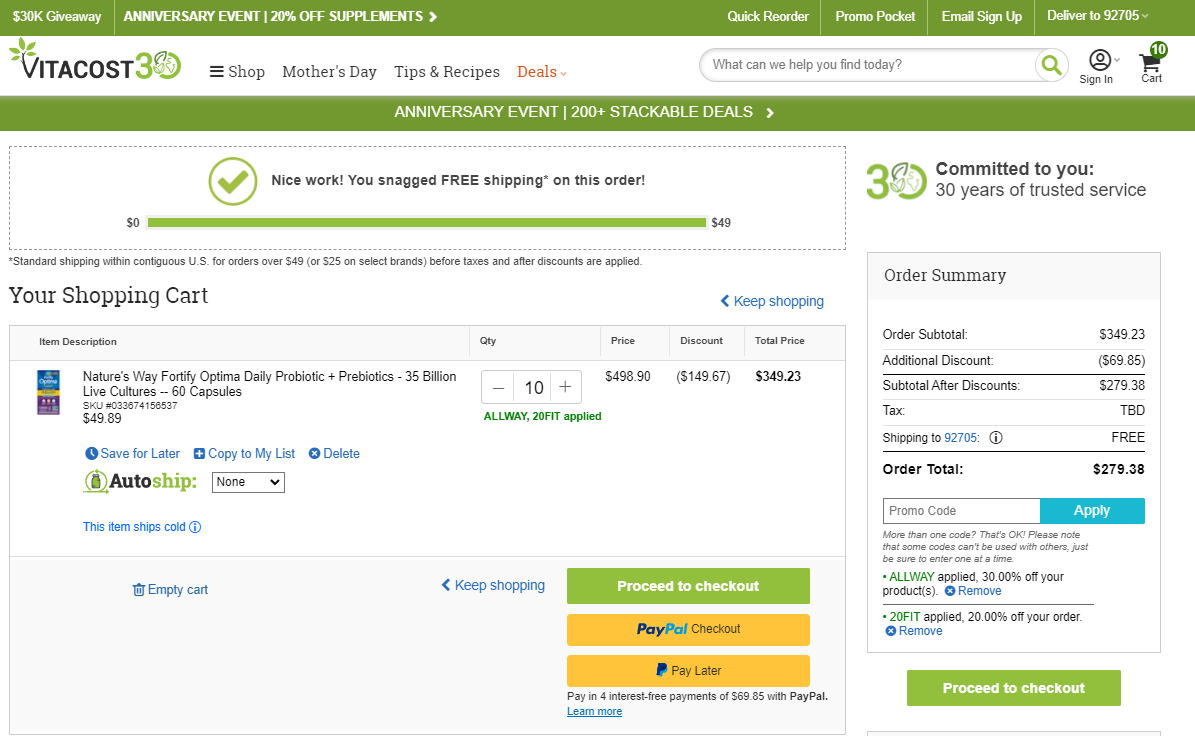
Task: Click the Save for Later clock icon
Action: (91, 453)
